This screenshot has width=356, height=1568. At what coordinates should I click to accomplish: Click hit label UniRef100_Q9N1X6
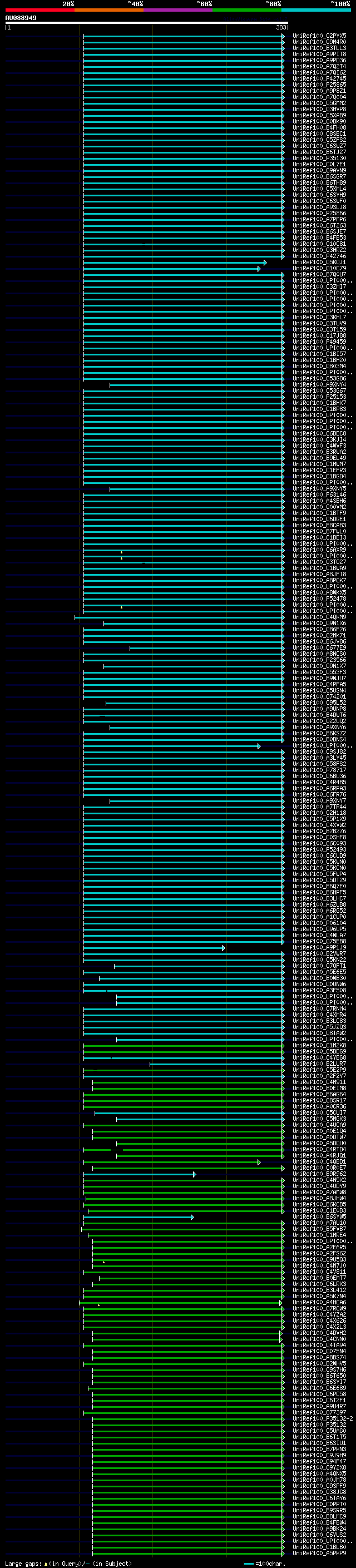pos(319,624)
